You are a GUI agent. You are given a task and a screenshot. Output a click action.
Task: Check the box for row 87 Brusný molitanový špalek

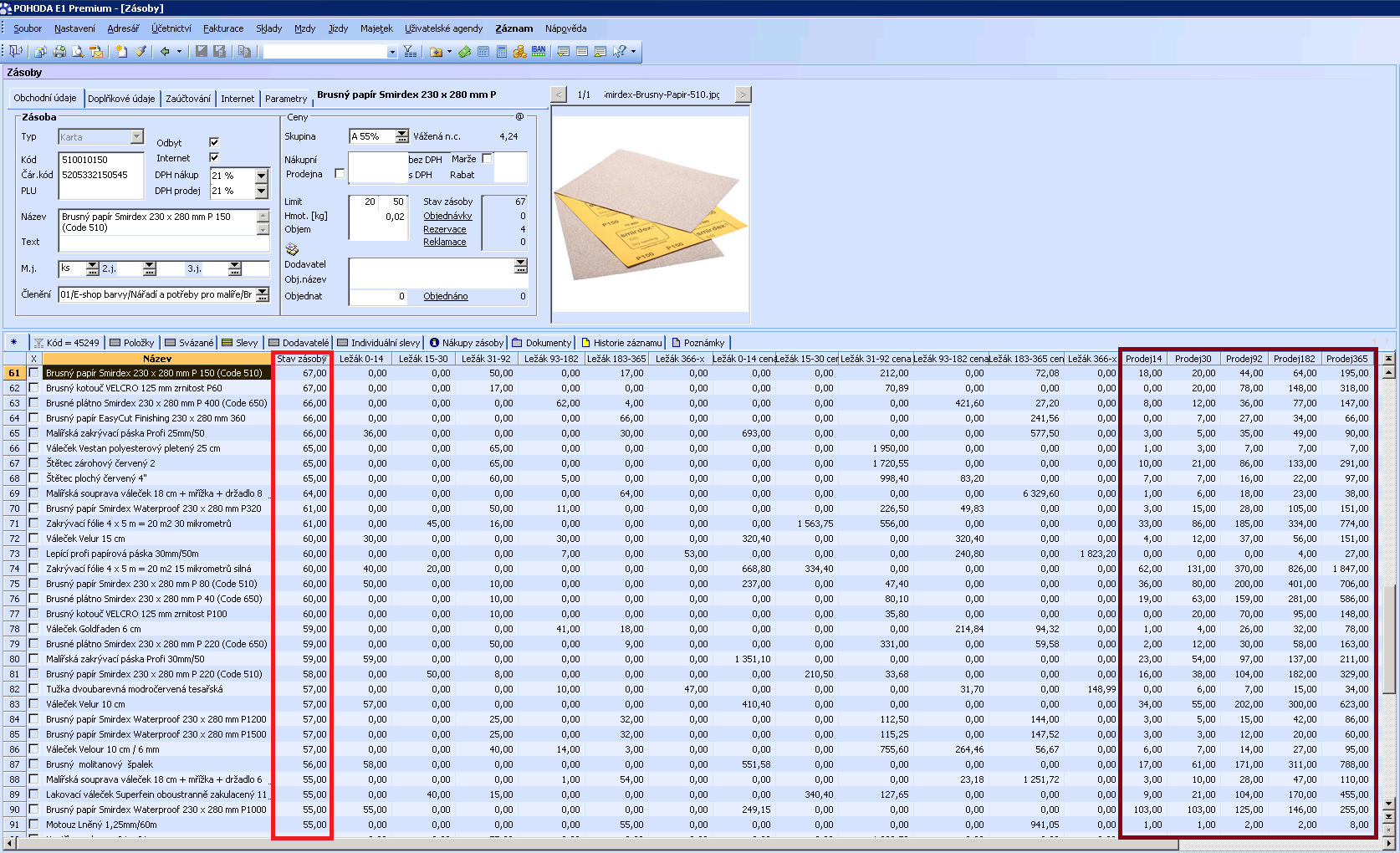pos(33,764)
